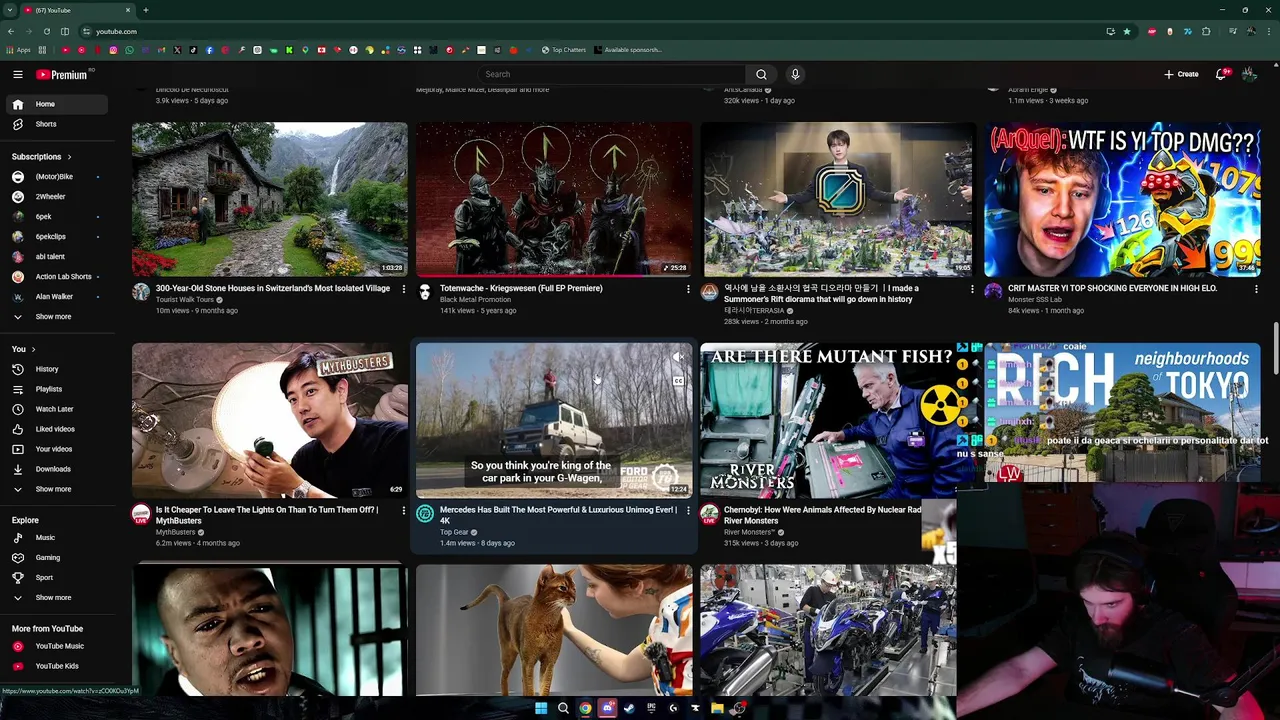Image resolution: width=1280 pixels, height=720 pixels.
Task: Open Tourist Walk Tours channel avatar
Action: [x=141, y=292]
